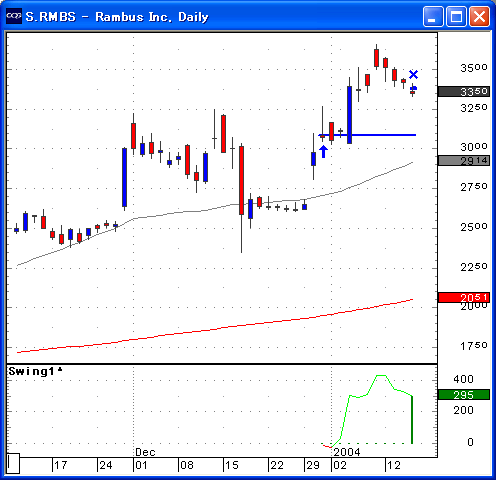This screenshot has width=496, height=480.
Task: Select the 2914 moving average value label
Action: pyautogui.click(x=464, y=161)
